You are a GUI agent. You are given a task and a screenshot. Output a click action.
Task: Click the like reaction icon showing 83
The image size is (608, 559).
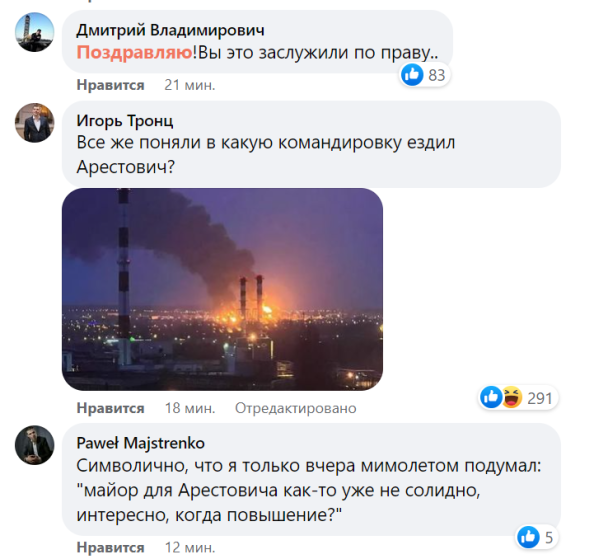412,75
